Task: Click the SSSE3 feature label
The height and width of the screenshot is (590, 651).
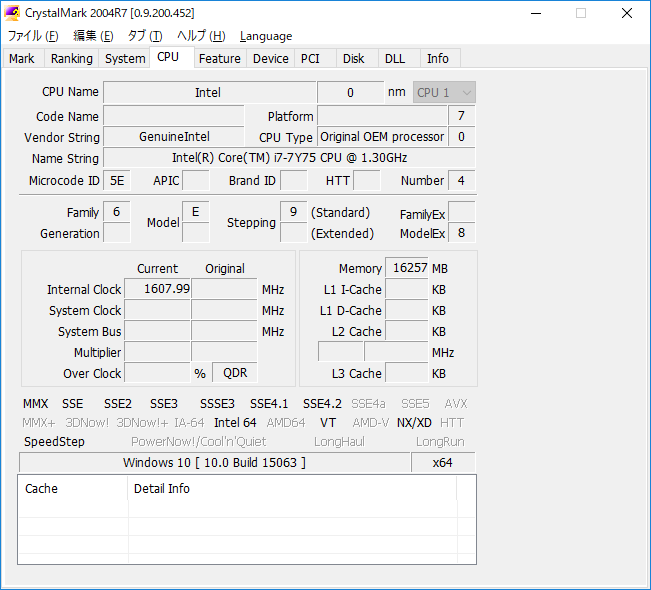Action: [x=217, y=404]
